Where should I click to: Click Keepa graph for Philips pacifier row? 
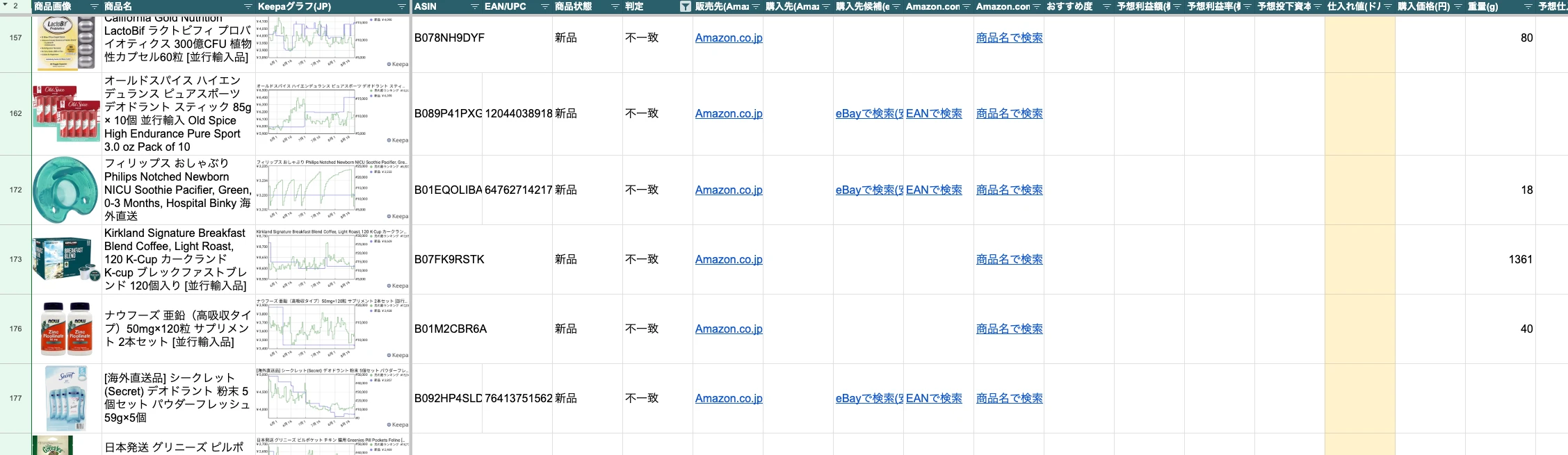(332, 190)
